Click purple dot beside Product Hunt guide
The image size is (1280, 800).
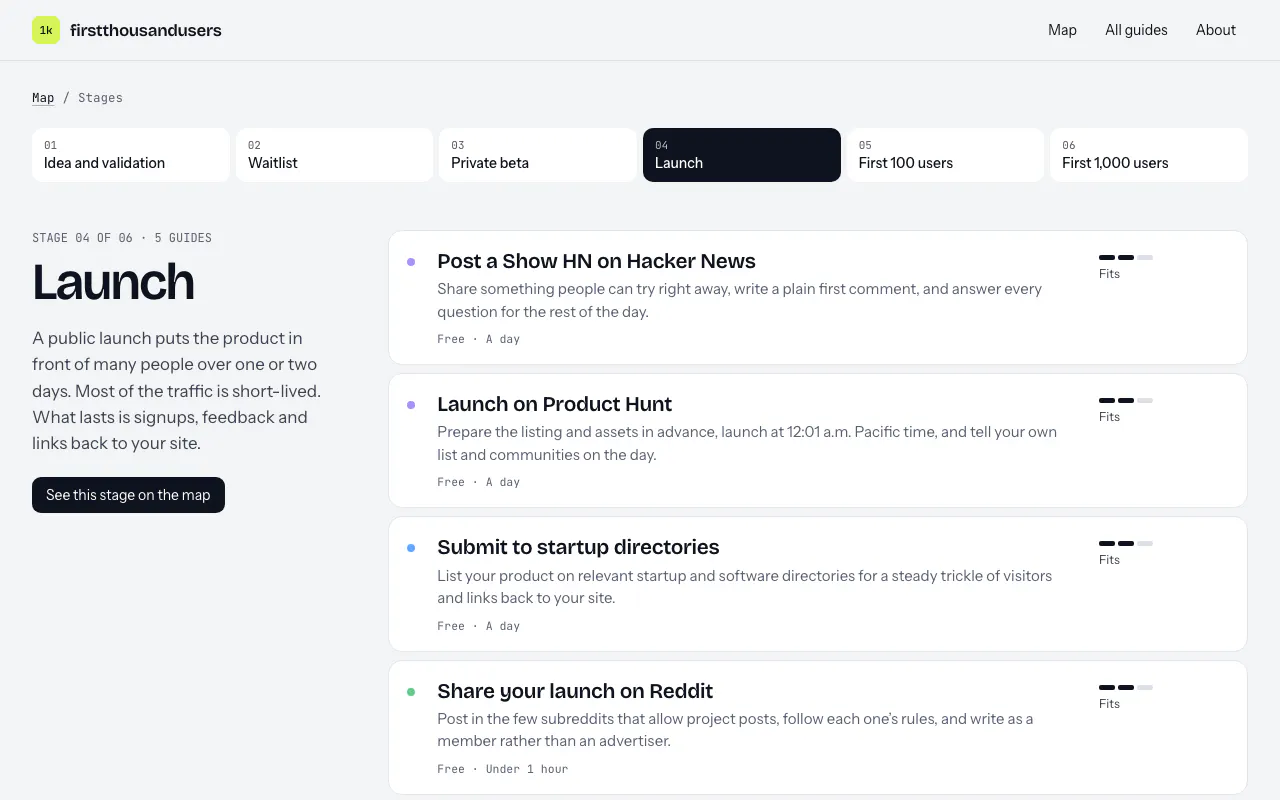pos(411,405)
